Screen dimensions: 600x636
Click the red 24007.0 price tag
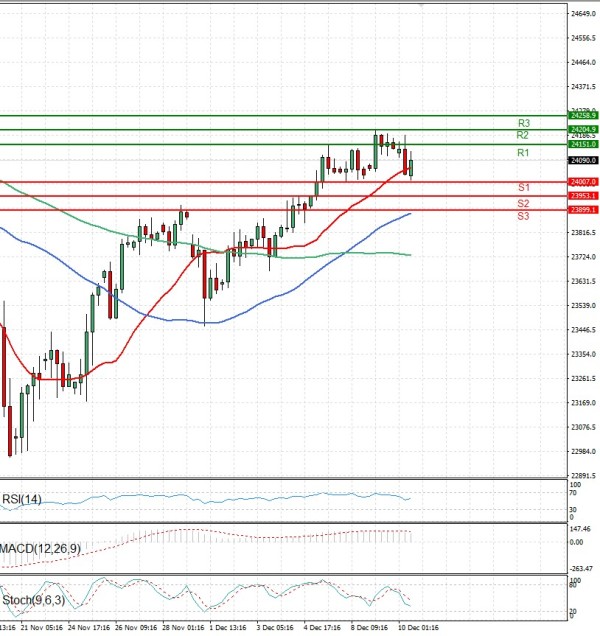[x=582, y=182]
